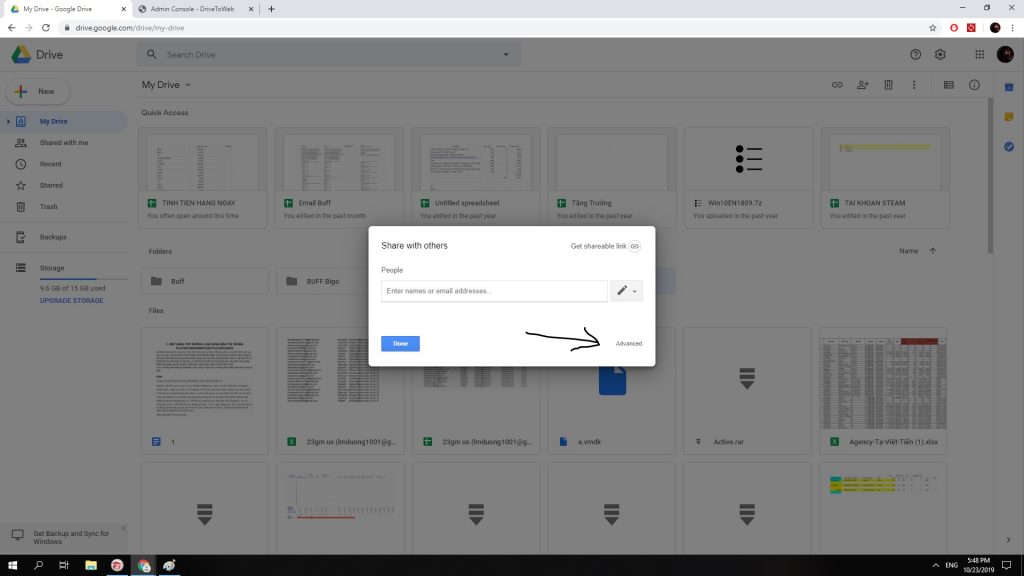The image size is (1024, 576).
Task: Open search options dropdown arrow
Action: [x=505, y=55]
